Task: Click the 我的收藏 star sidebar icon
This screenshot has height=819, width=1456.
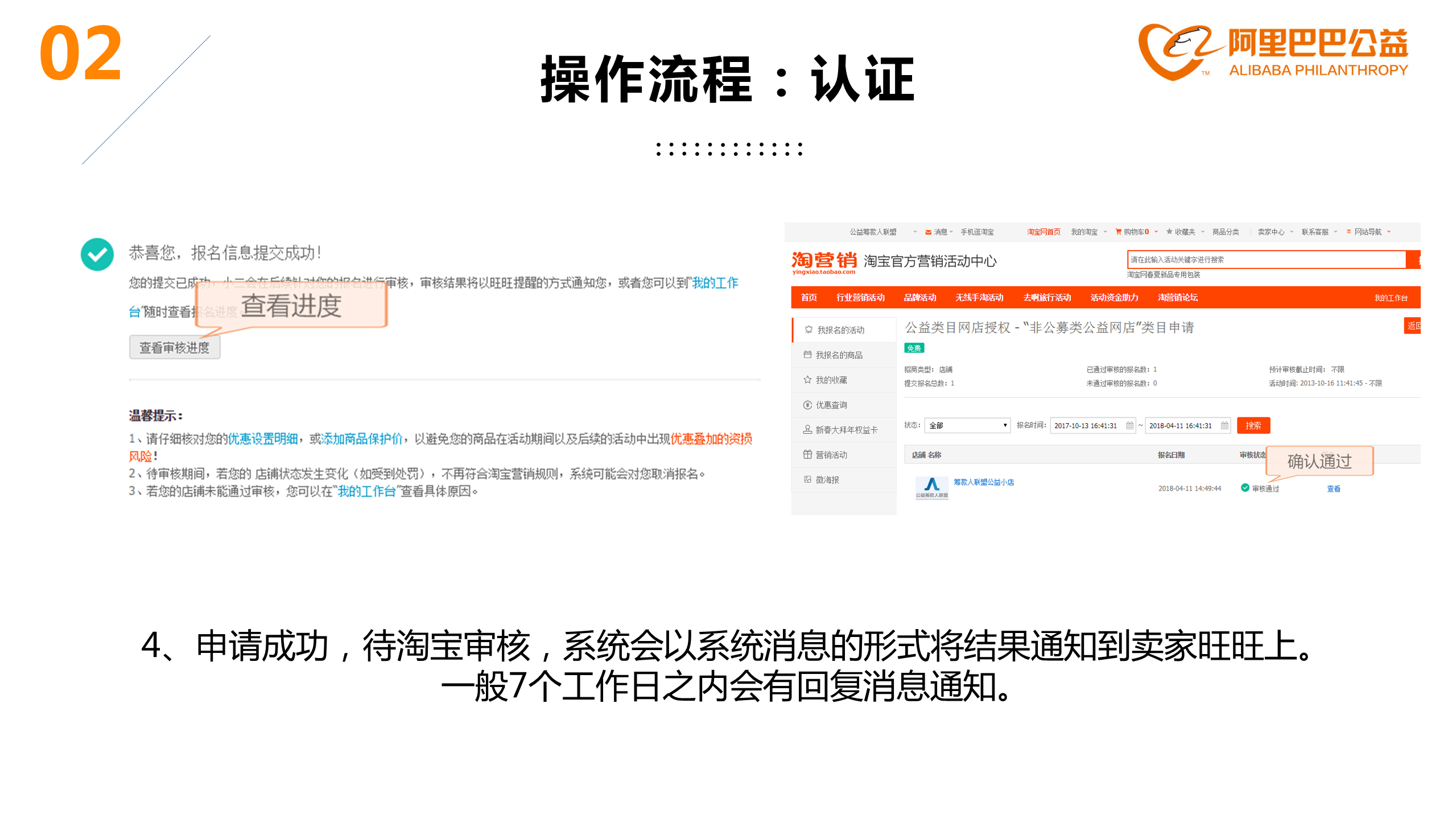Action: tap(807, 379)
